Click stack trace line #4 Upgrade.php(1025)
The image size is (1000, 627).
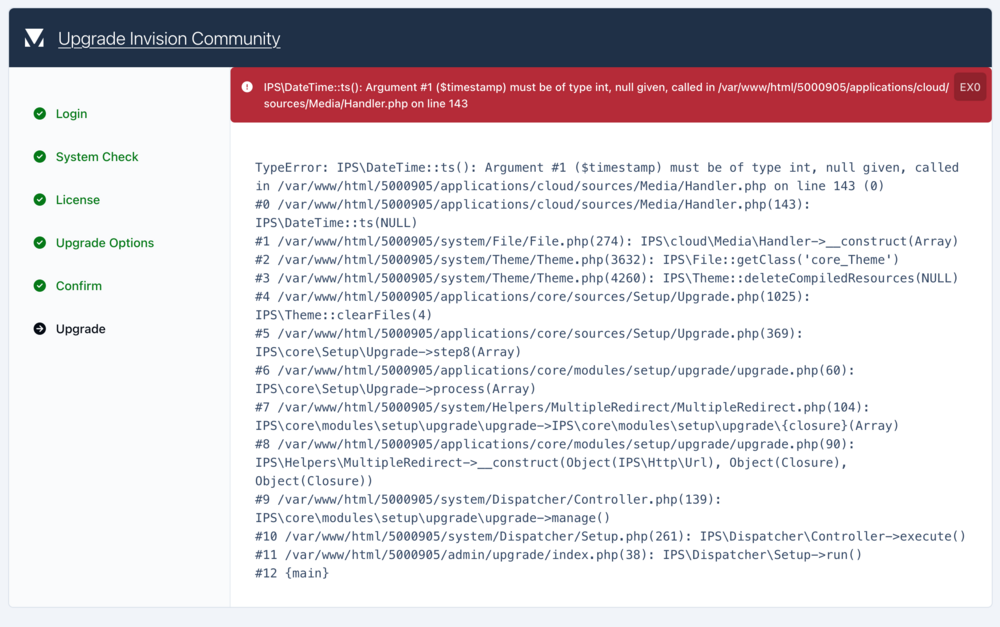point(533,297)
